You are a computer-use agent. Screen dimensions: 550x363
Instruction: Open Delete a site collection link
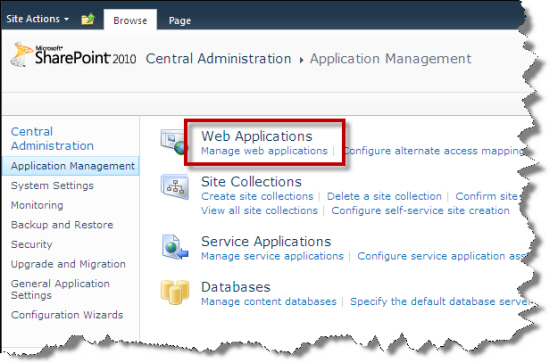(384, 196)
